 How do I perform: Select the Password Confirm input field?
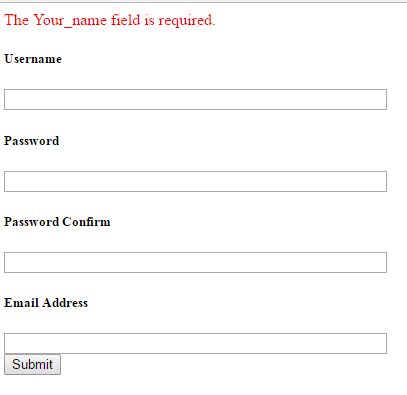(x=195, y=262)
